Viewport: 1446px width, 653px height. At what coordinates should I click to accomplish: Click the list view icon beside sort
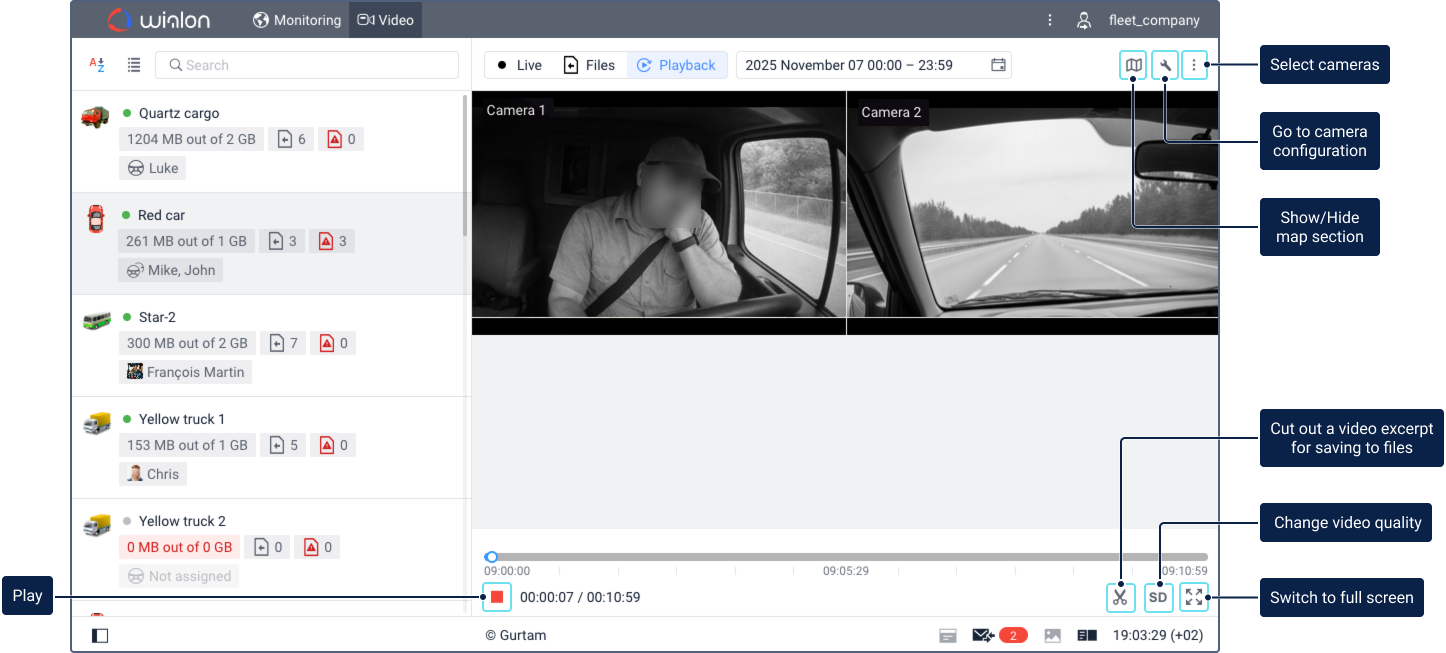pos(134,65)
